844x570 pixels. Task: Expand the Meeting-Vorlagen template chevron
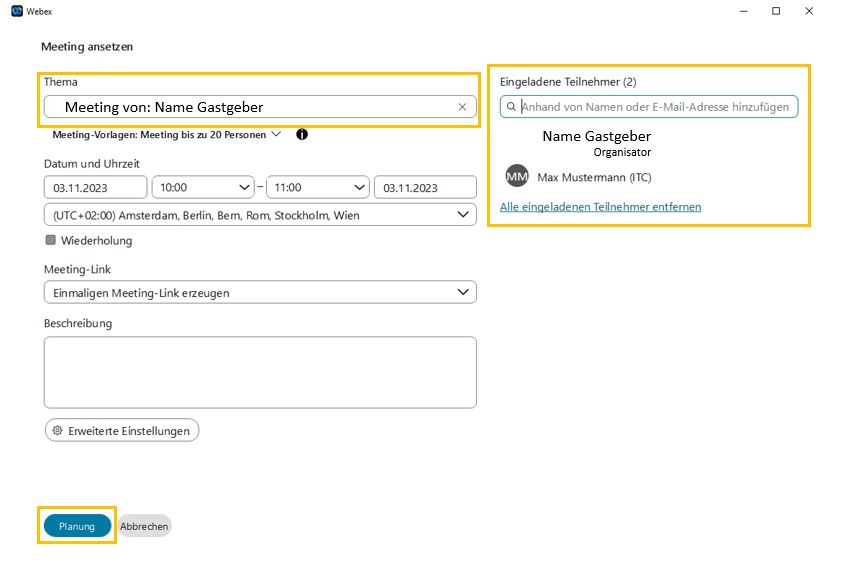pyautogui.click(x=276, y=134)
